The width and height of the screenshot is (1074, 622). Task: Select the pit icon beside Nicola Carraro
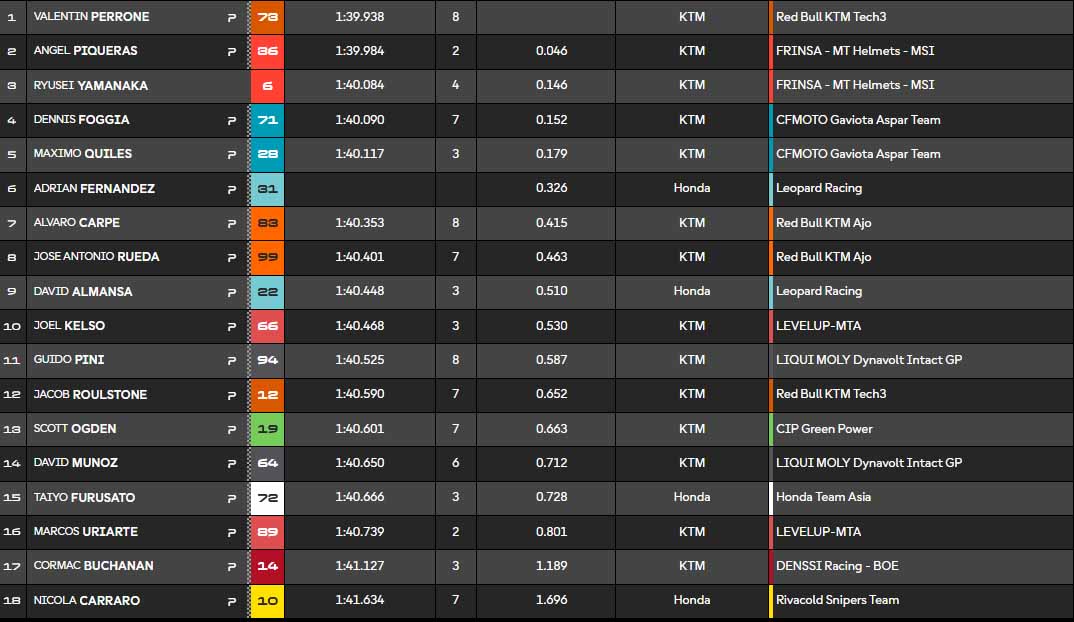(232, 601)
